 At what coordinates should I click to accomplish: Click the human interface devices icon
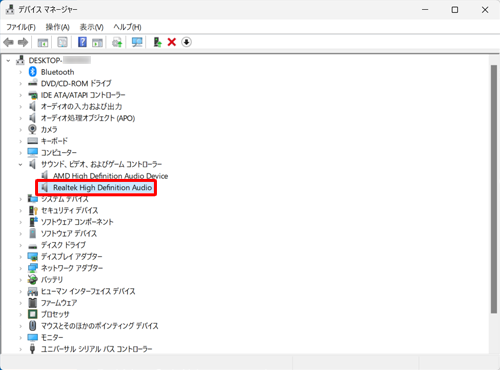pyautogui.click(x=32, y=291)
